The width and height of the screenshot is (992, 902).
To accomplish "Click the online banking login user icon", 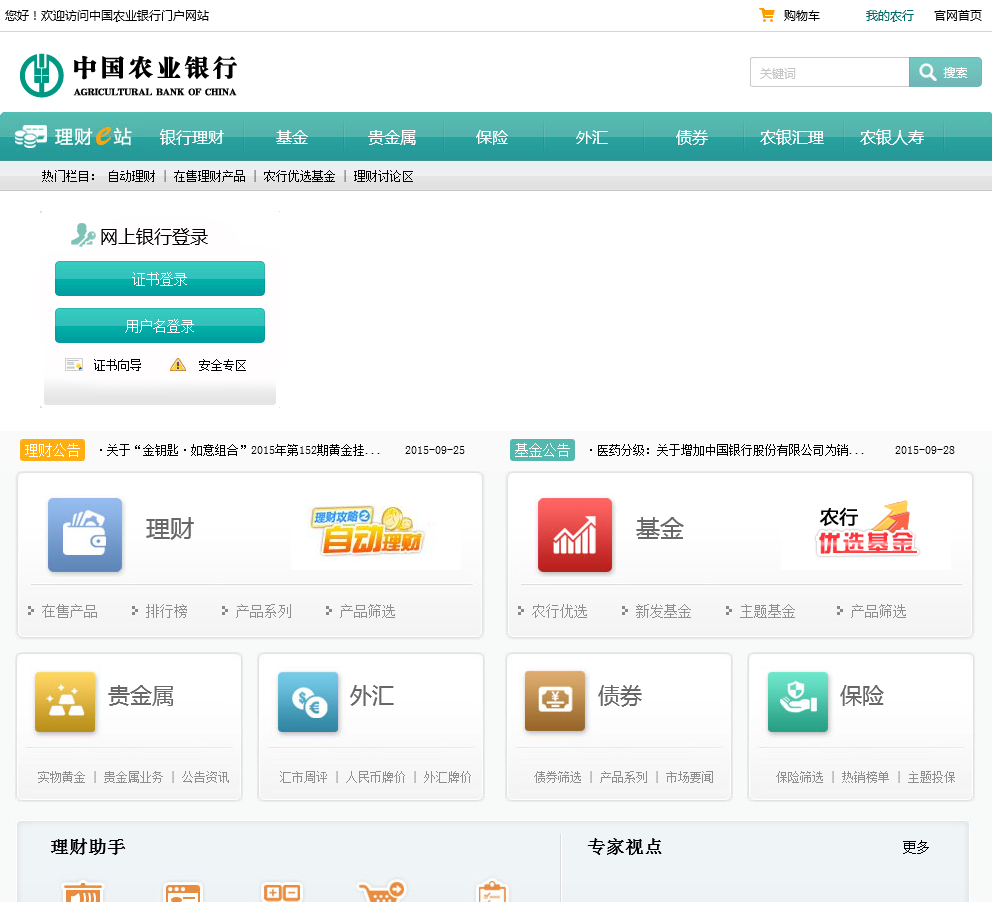I will point(83,235).
